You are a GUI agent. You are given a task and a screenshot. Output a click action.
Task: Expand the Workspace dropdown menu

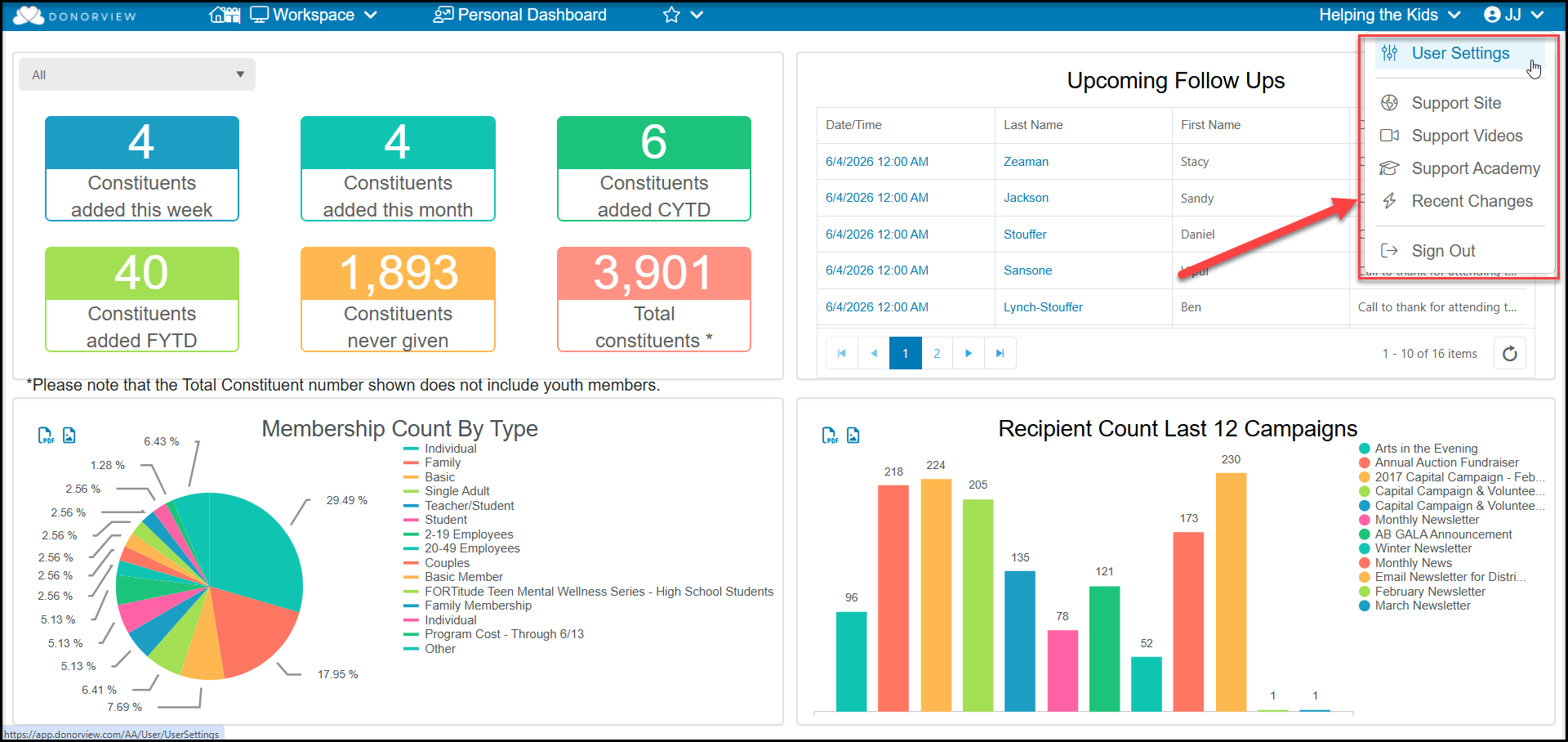pyautogui.click(x=370, y=15)
